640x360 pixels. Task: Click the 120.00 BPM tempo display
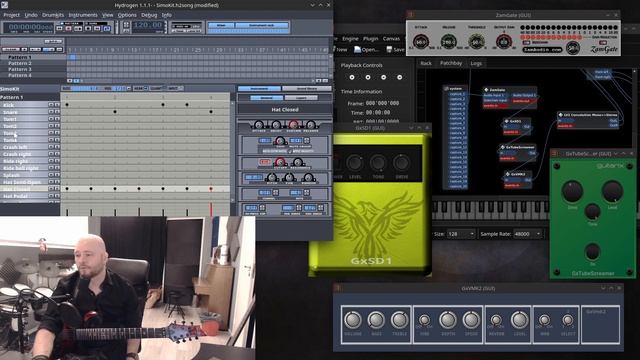148,26
